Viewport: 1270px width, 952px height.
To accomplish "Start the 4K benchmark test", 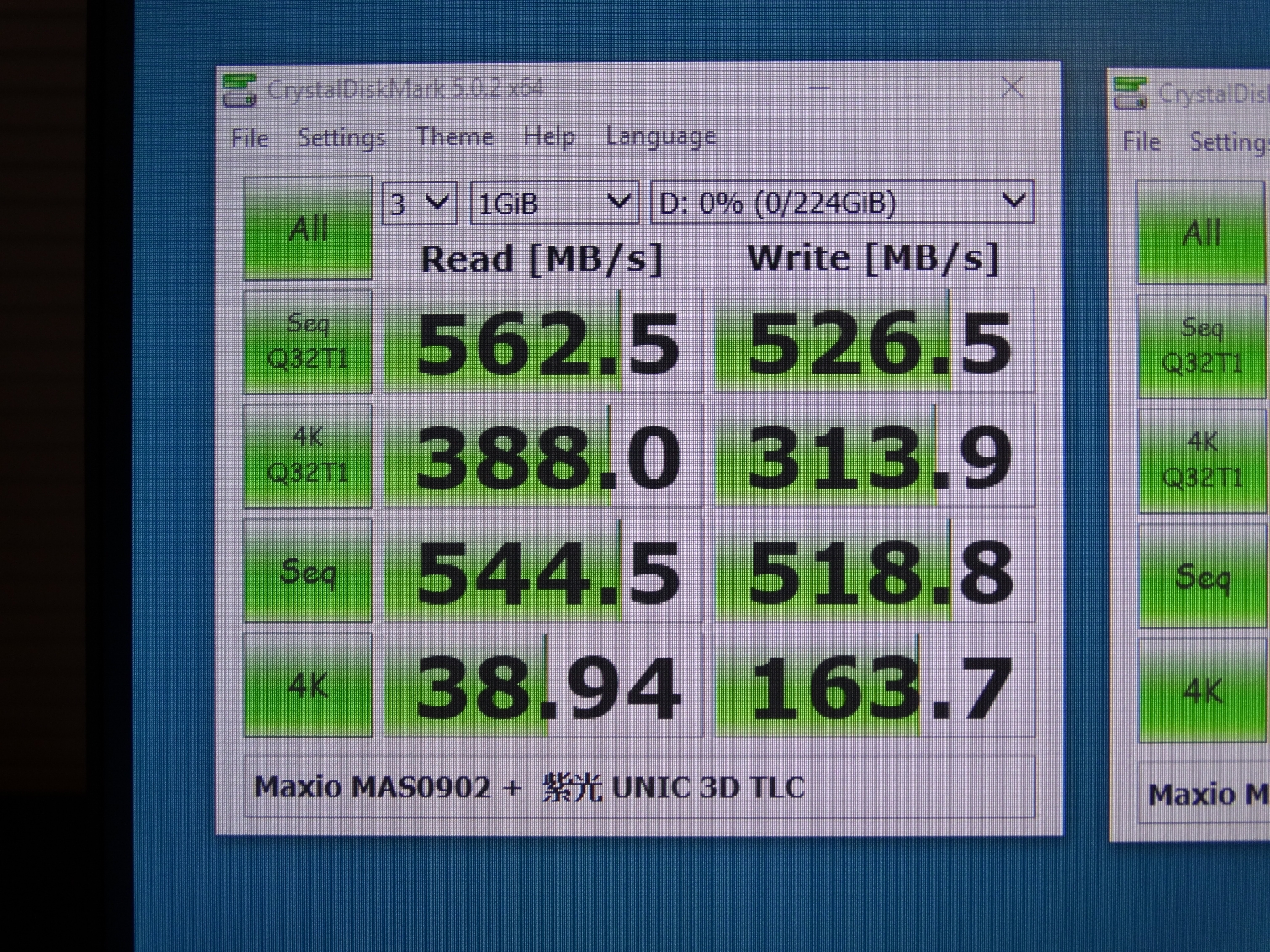I will point(308,685).
